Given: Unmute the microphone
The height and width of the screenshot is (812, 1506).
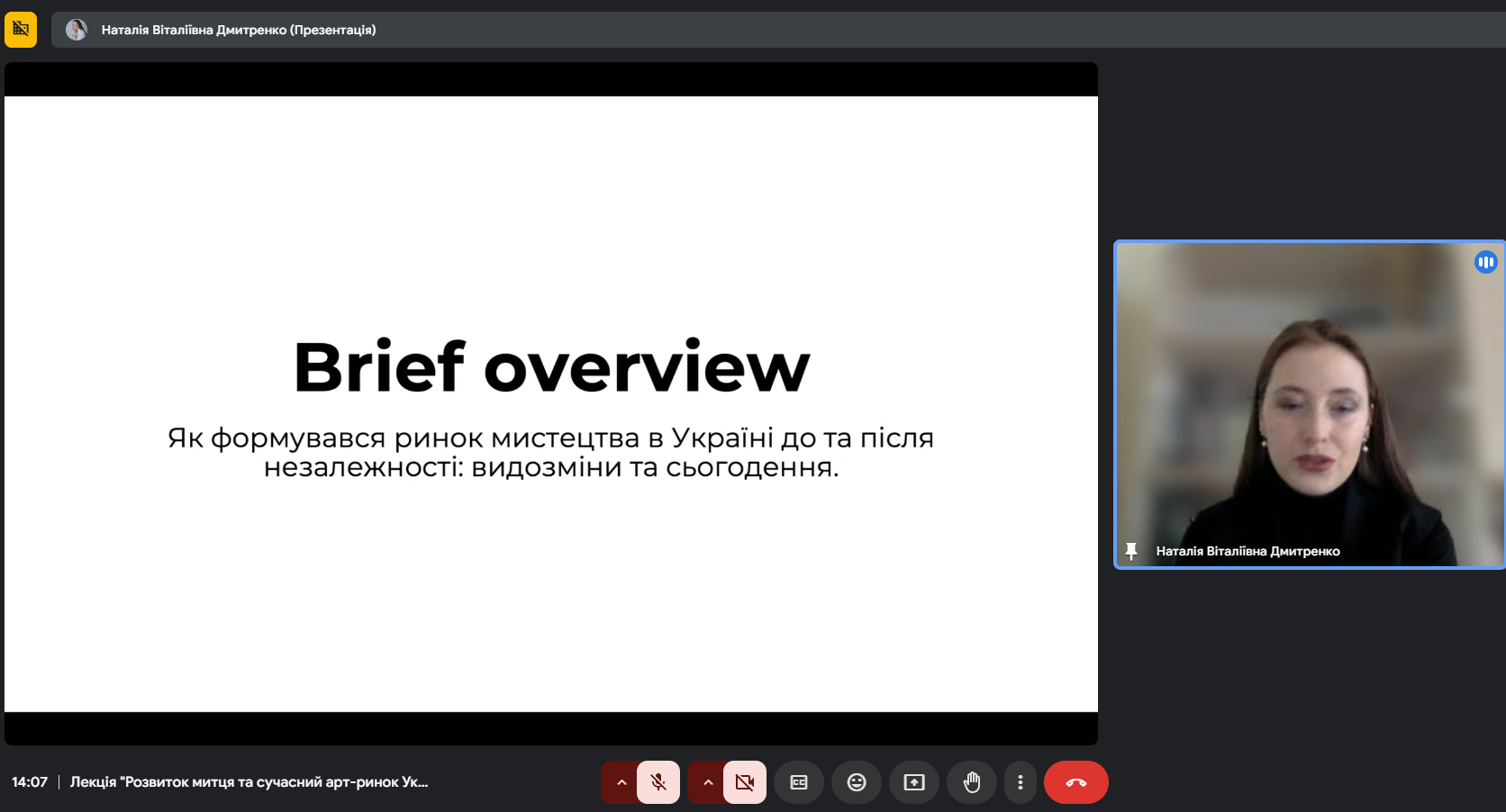Looking at the screenshot, I should pyautogui.click(x=658, y=782).
